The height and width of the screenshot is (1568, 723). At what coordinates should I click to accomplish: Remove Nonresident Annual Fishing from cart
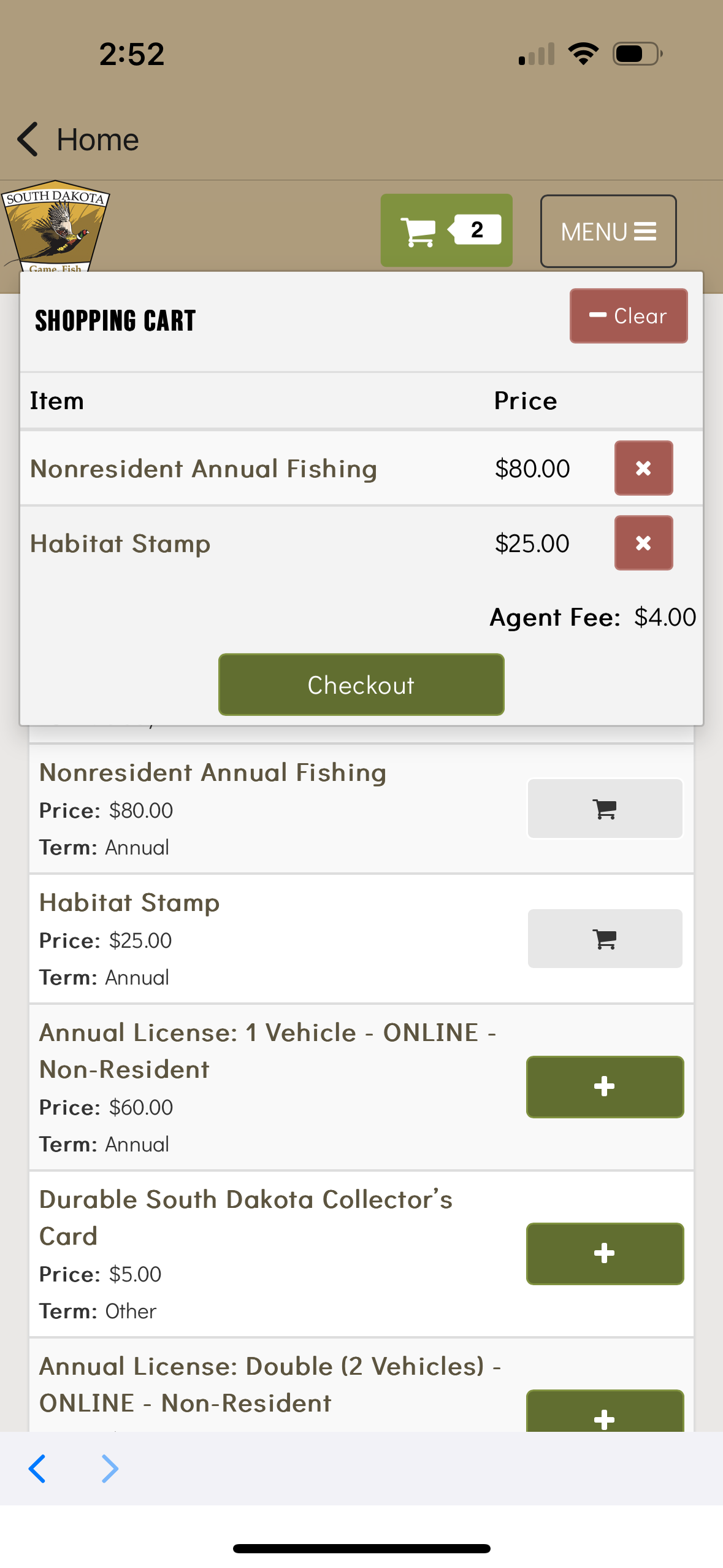click(643, 468)
